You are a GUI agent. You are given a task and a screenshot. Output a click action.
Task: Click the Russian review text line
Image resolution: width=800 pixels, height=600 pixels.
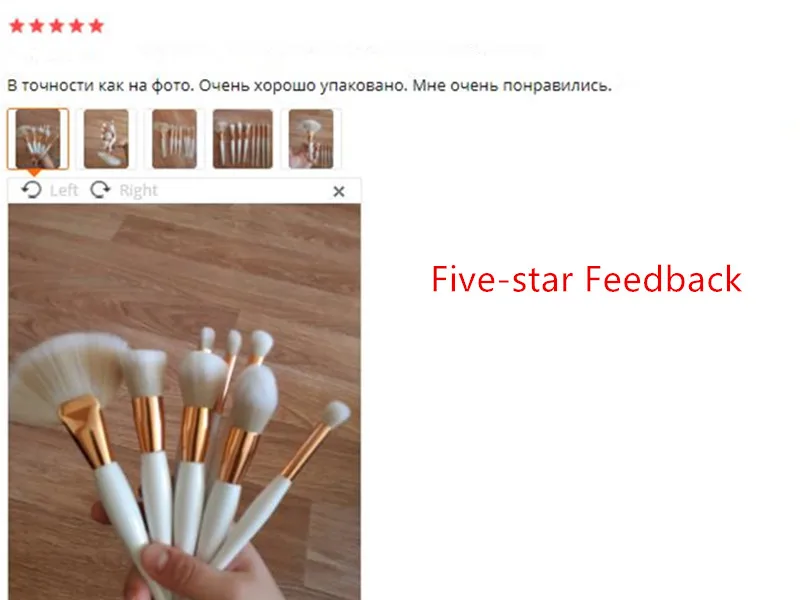[309, 85]
